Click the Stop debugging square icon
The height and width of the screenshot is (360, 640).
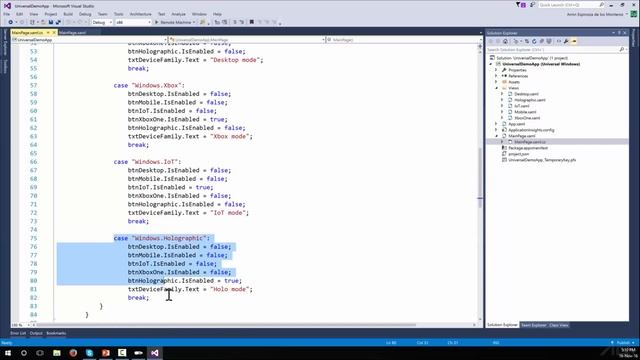pyautogui.click(x=251, y=22)
